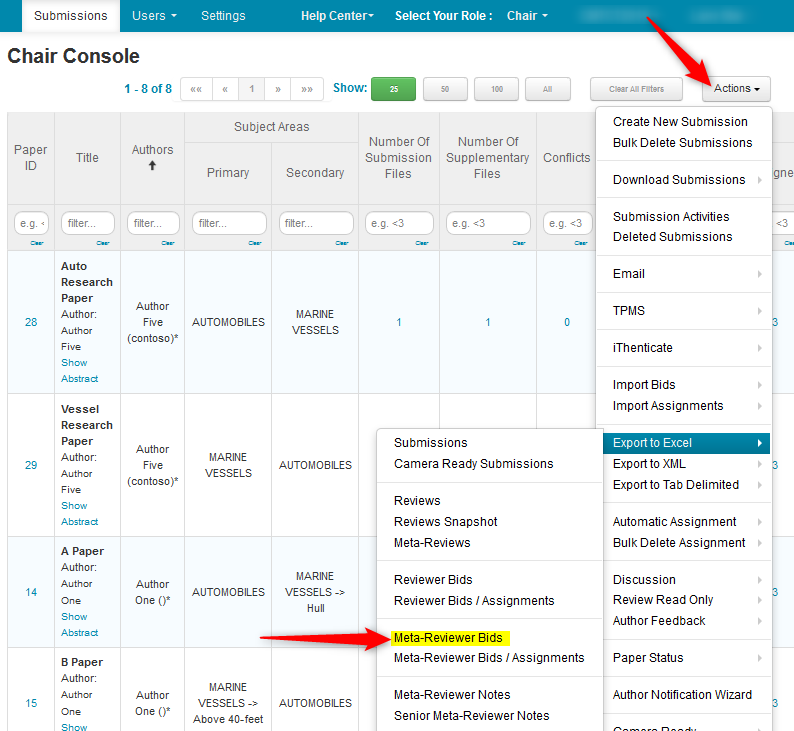Go to first page of results

point(196,89)
